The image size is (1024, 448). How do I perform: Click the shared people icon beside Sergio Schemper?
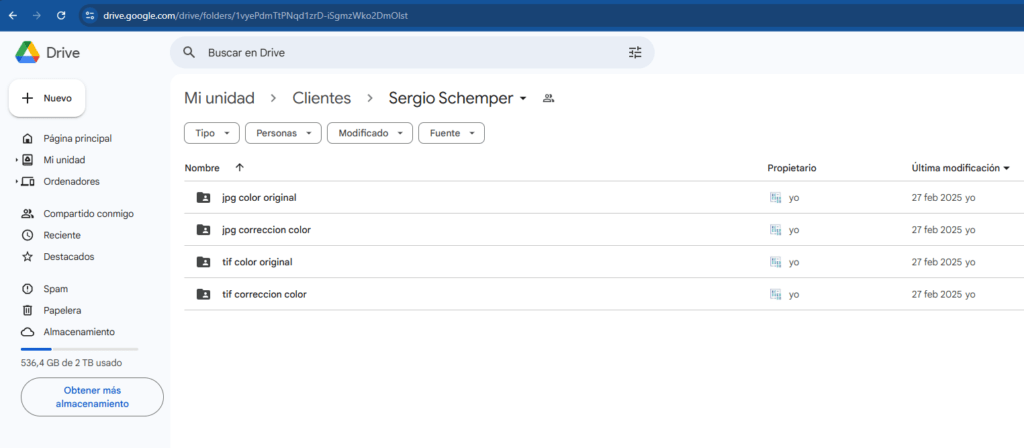pyautogui.click(x=549, y=99)
